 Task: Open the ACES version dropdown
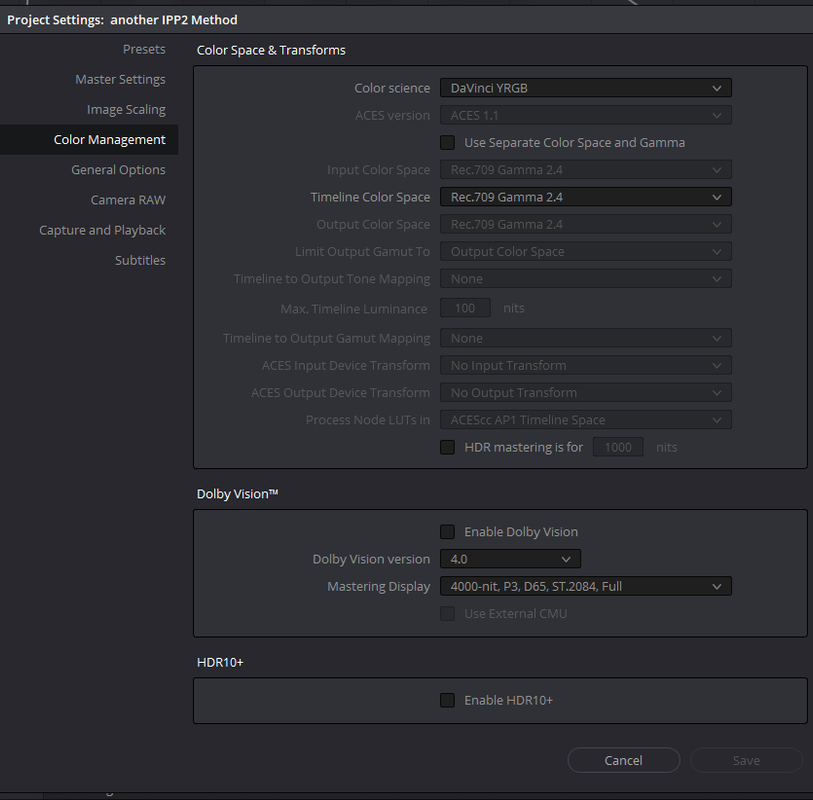[585, 115]
